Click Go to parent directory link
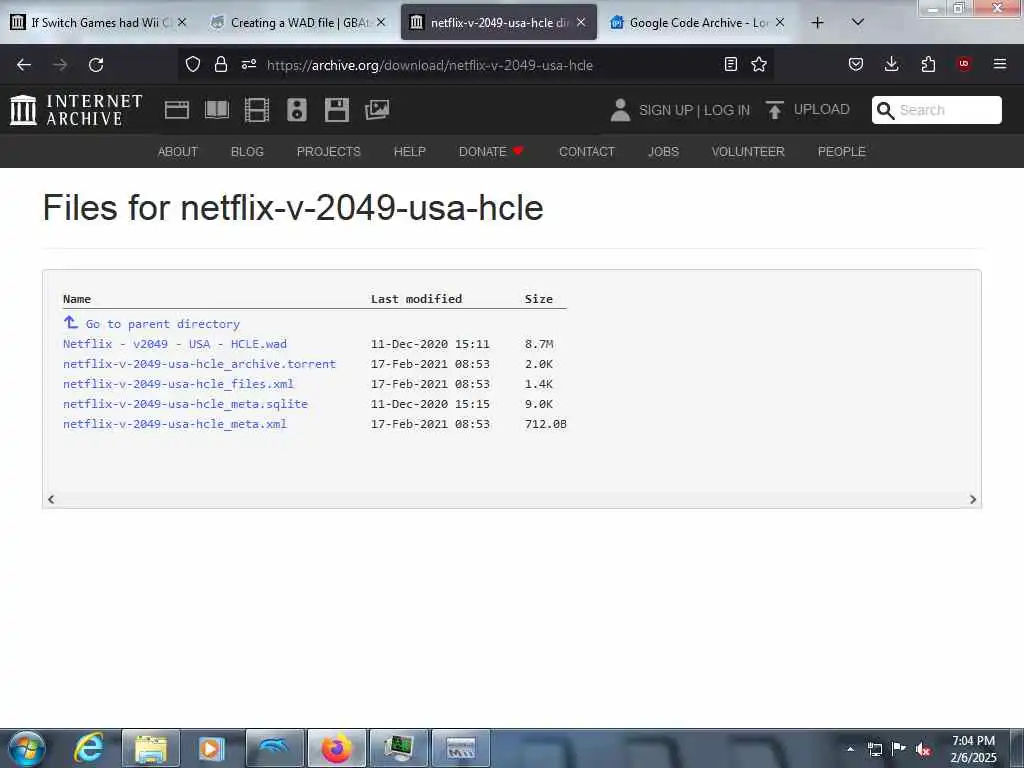 click(x=163, y=324)
